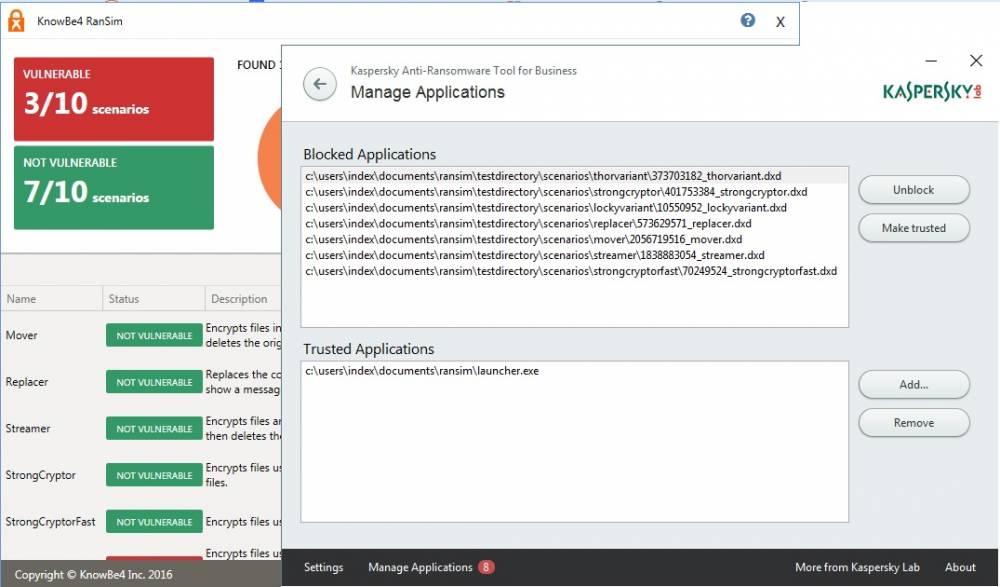Click the back arrow in Kaspersky window

tap(320, 84)
